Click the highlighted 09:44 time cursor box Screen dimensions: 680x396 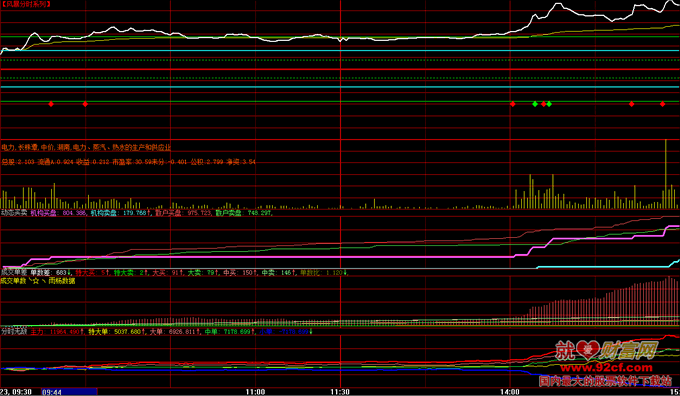click(69, 392)
